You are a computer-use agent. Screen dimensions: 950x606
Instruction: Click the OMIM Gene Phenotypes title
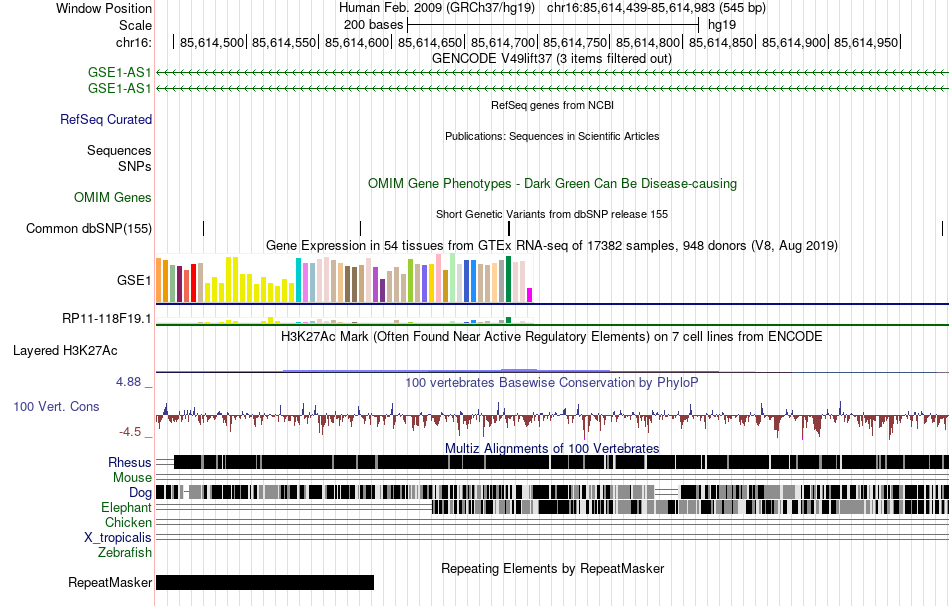pos(552,184)
